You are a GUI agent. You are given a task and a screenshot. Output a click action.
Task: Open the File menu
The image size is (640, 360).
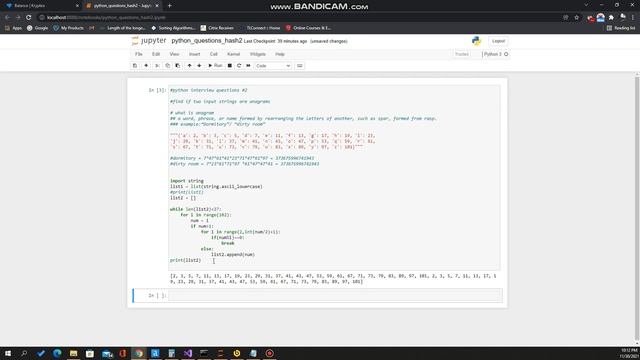(139, 54)
